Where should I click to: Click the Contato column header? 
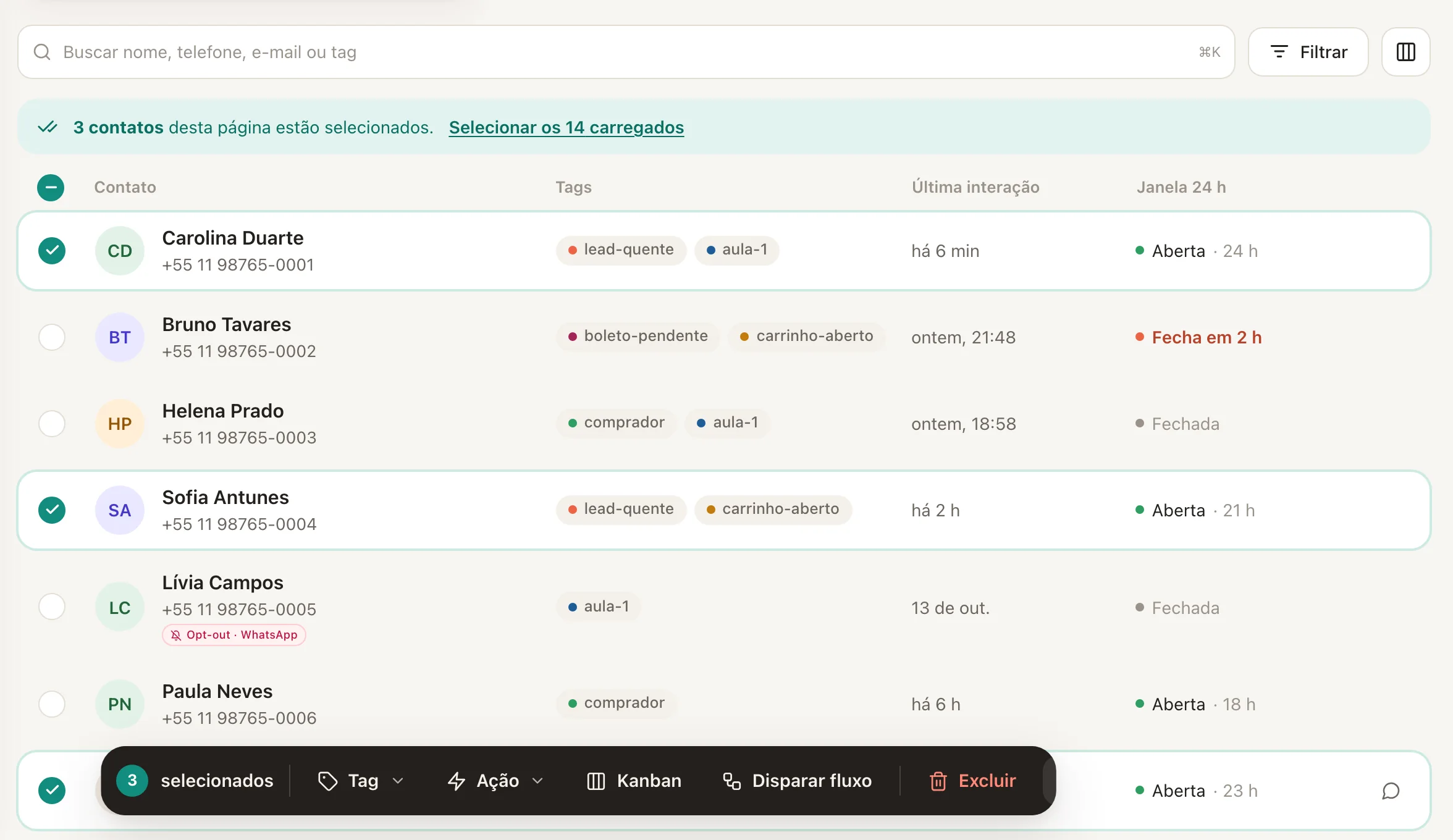(125, 187)
